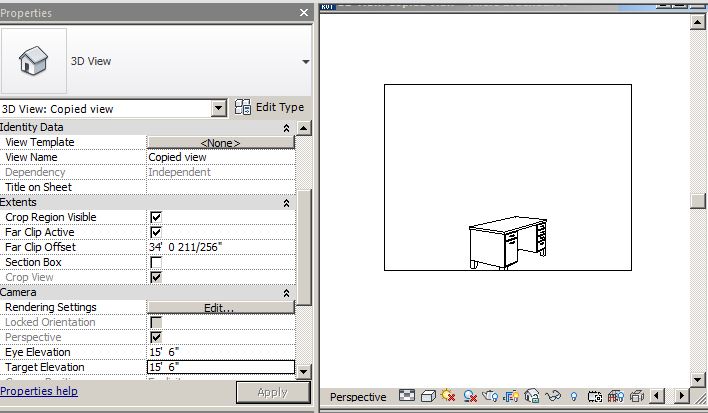Click the 'Perspective' label in view control bar
Image resolution: width=708 pixels, height=413 pixels.
pyautogui.click(x=358, y=397)
